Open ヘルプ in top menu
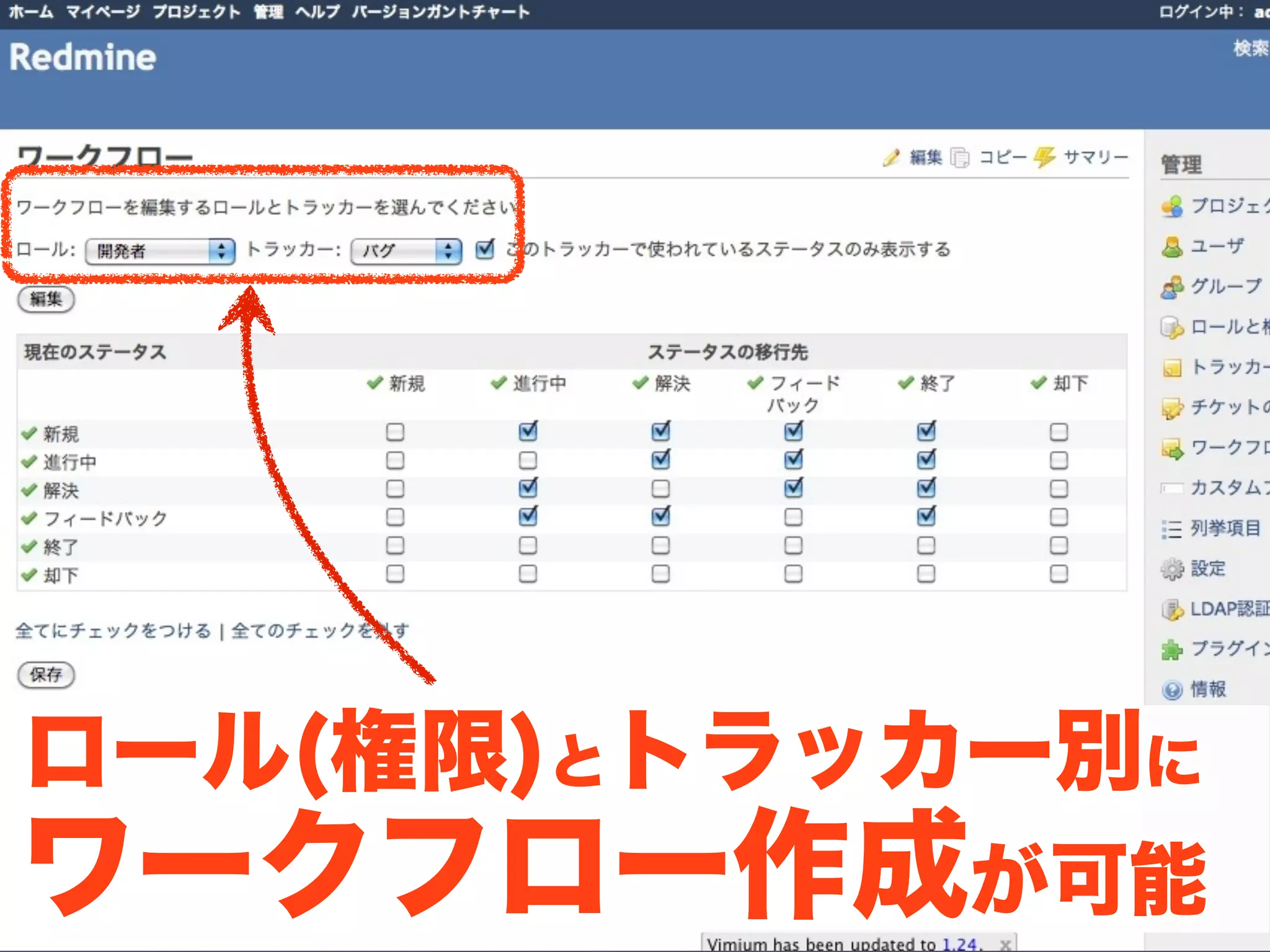 [317, 12]
